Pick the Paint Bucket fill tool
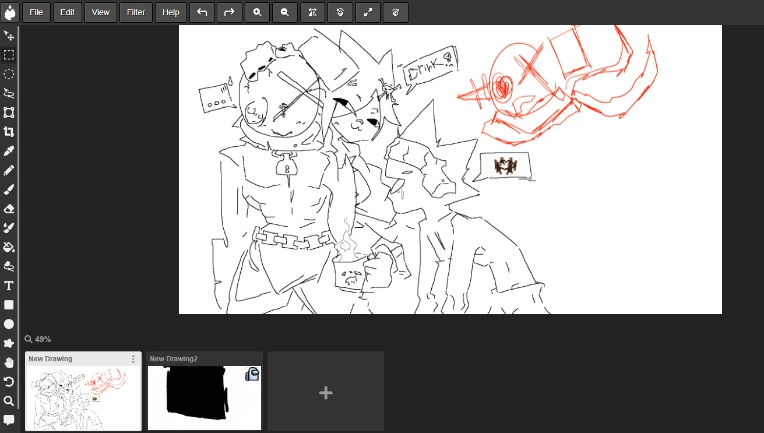Viewport: 764px width, 433px height. (x=9, y=247)
